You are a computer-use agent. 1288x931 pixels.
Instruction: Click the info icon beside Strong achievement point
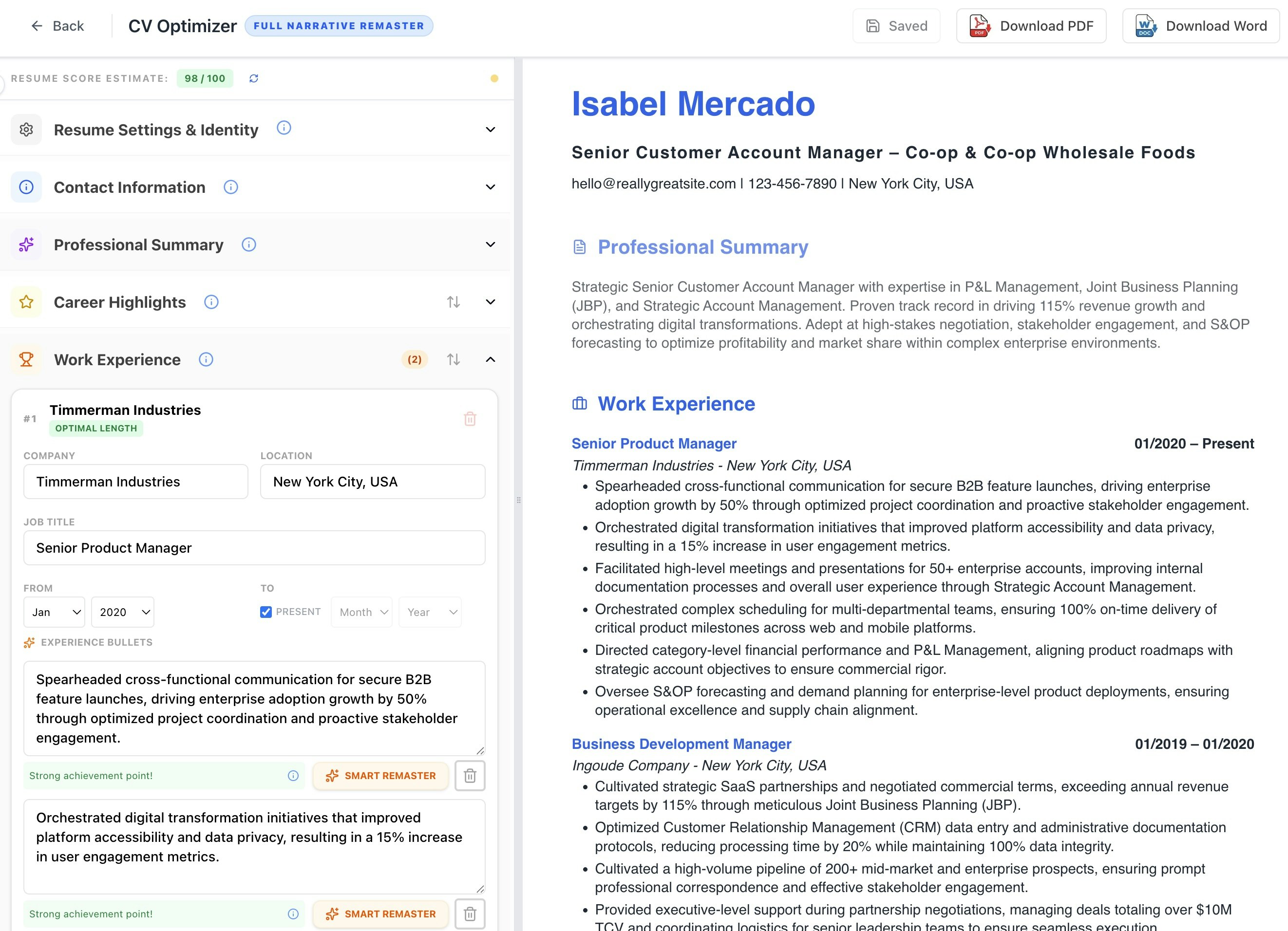293,776
